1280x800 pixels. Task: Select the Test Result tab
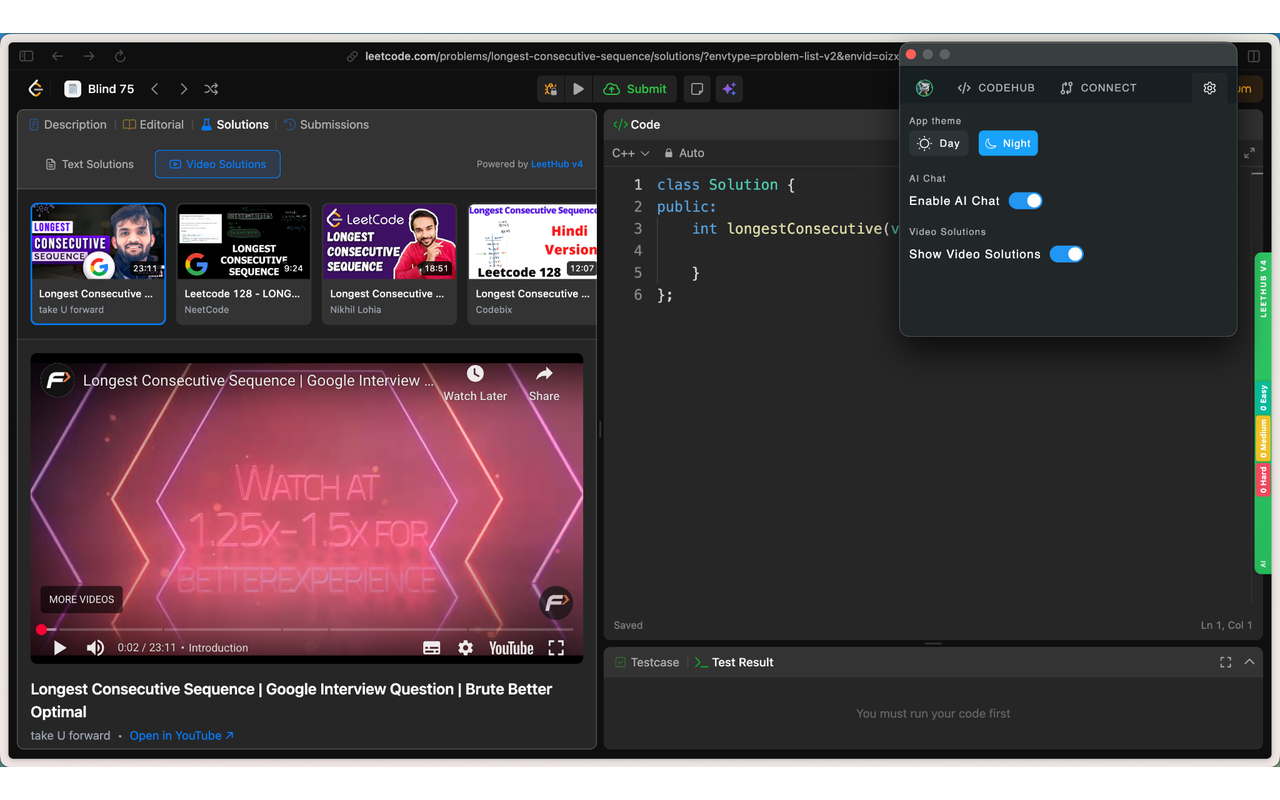pos(734,662)
